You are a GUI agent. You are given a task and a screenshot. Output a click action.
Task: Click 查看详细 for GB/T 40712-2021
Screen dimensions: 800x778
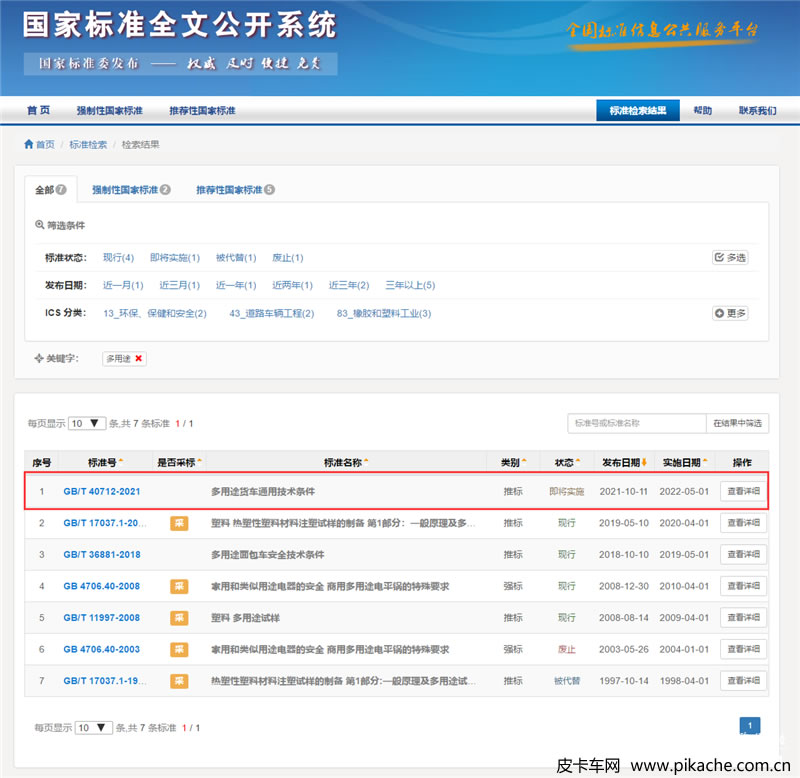click(x=743, y=491)
